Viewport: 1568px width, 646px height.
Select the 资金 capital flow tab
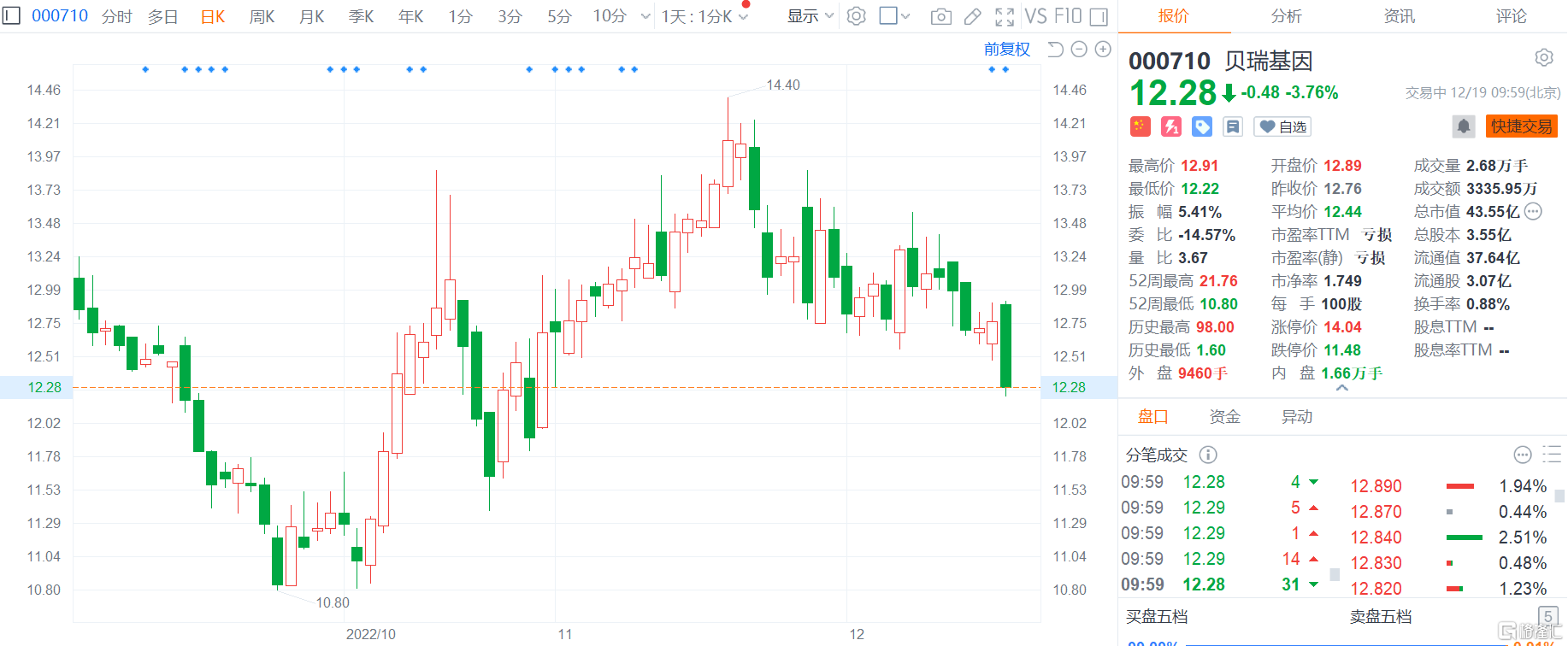(1225, 417)
